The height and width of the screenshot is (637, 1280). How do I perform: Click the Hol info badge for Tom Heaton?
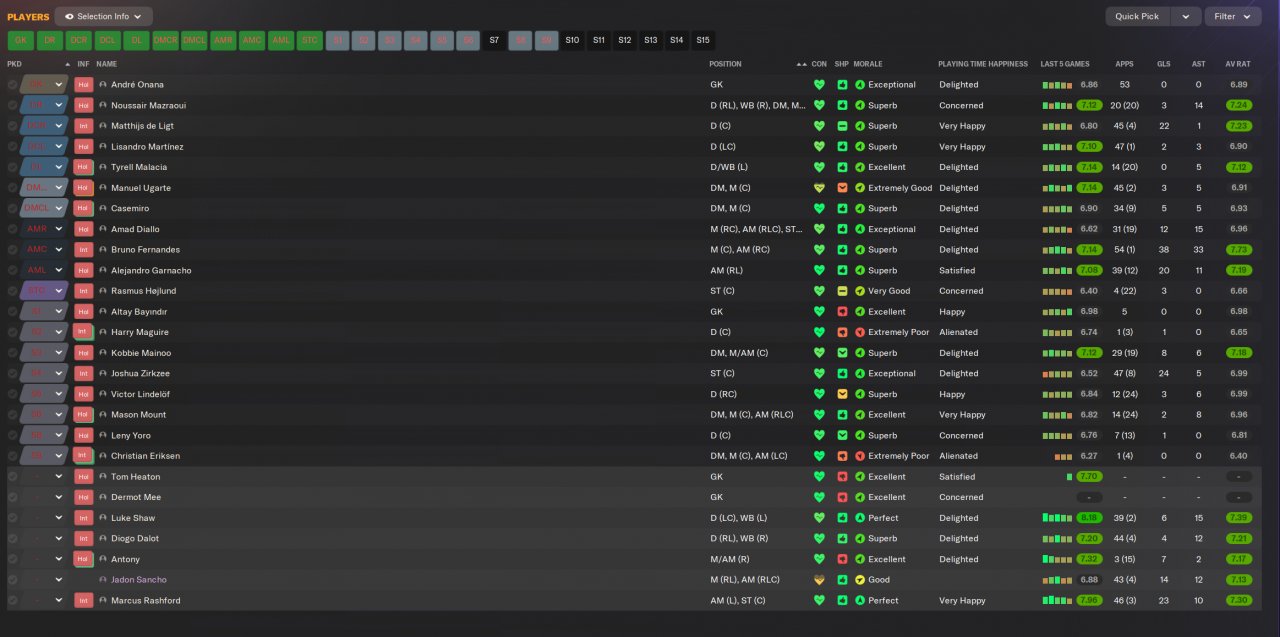84,477
